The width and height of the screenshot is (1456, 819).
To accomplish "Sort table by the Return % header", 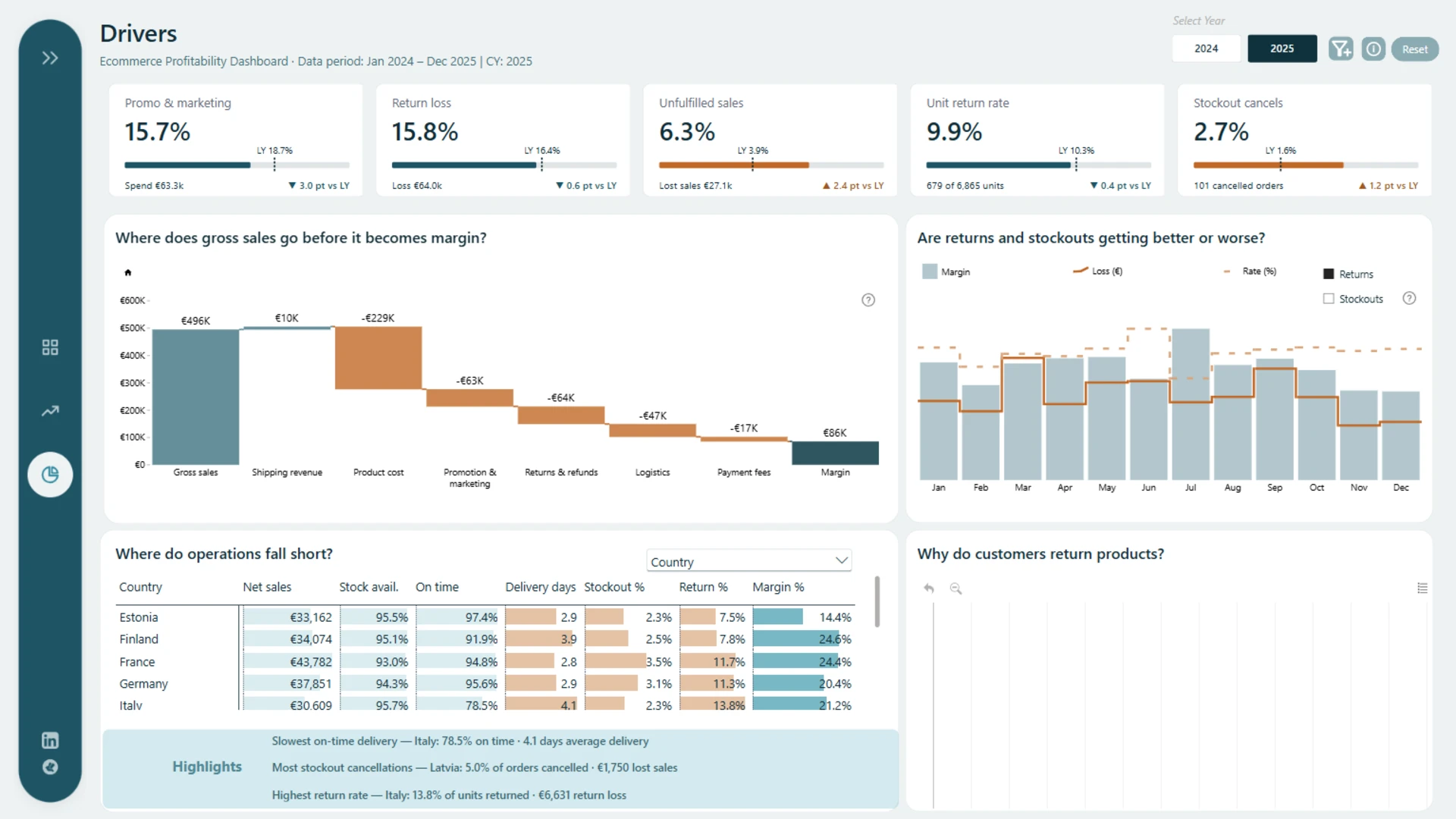I will [703, 587].
